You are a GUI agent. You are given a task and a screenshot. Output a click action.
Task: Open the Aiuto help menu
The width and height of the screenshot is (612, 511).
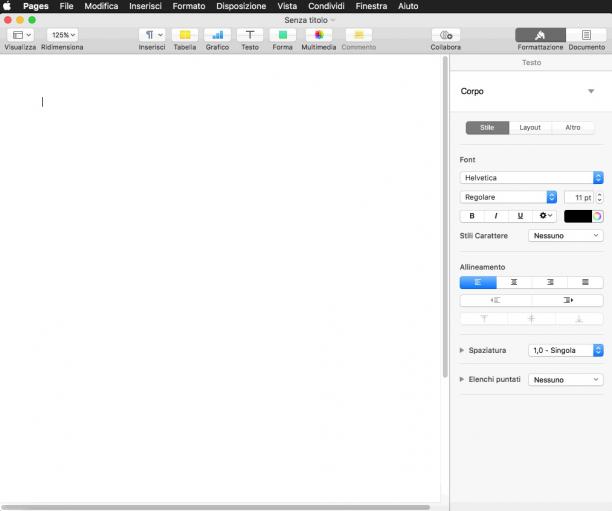(408, 6)
